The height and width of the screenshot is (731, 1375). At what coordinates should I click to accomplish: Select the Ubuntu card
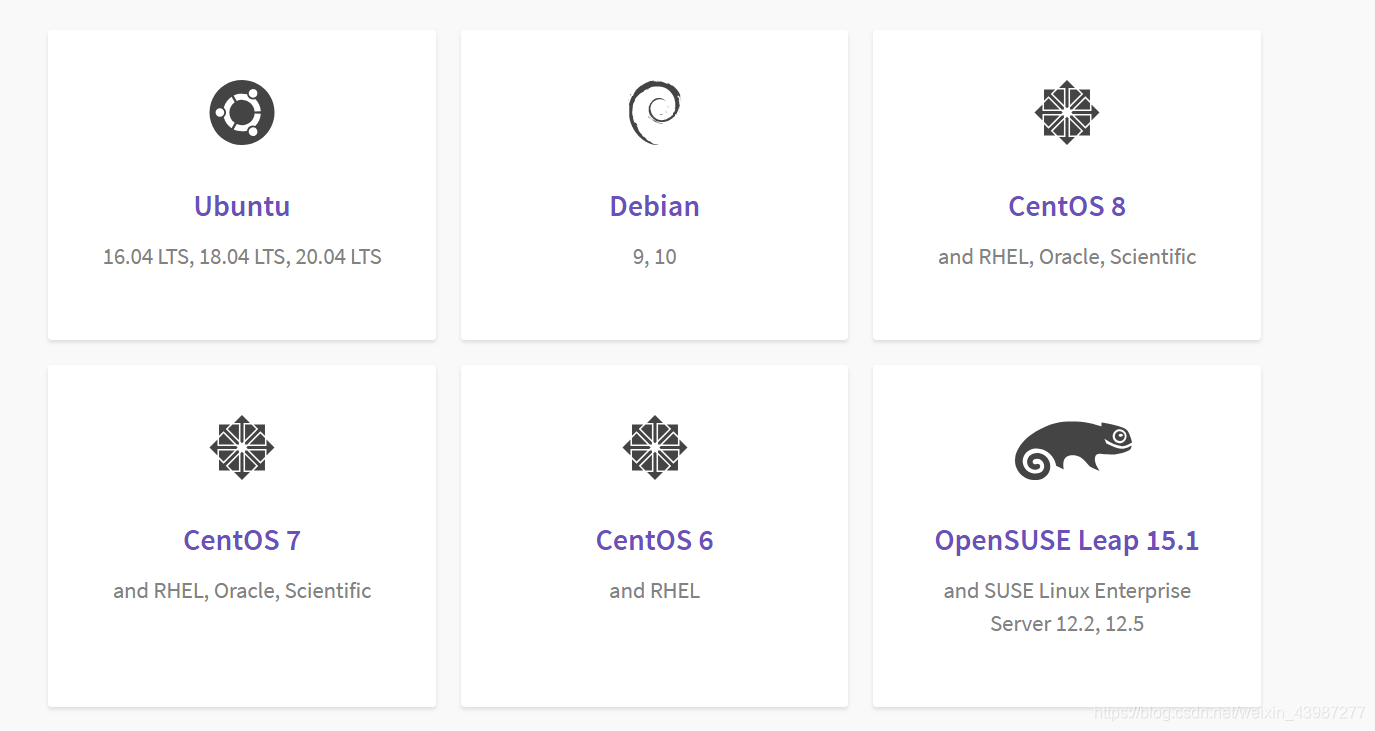(x=242, y=184)
